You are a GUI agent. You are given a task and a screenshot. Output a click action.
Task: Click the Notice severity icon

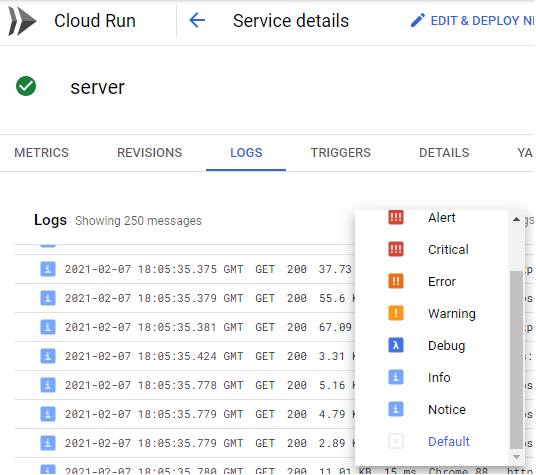pos(396,409)
